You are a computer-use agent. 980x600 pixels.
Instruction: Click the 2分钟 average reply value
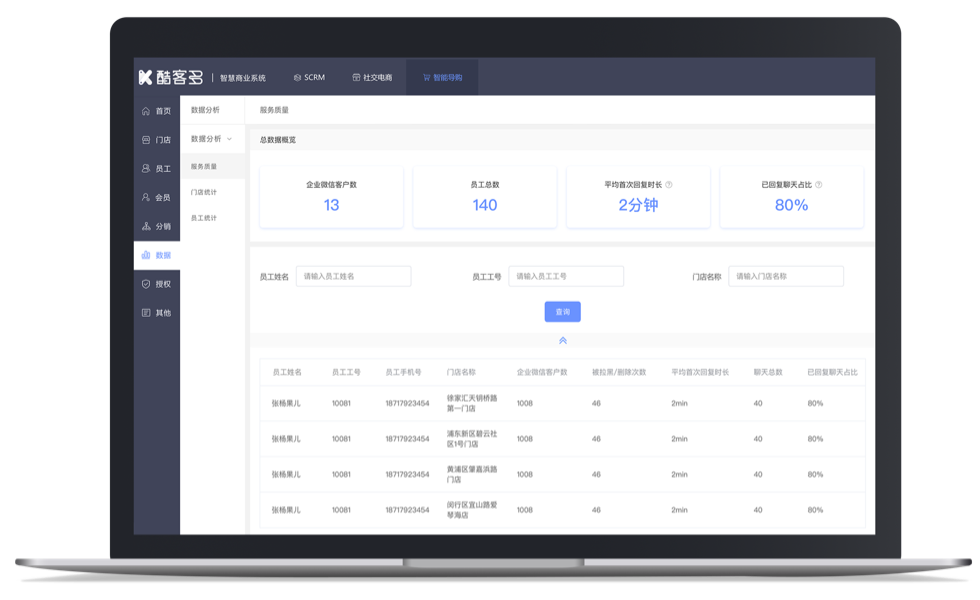[638, 205]
